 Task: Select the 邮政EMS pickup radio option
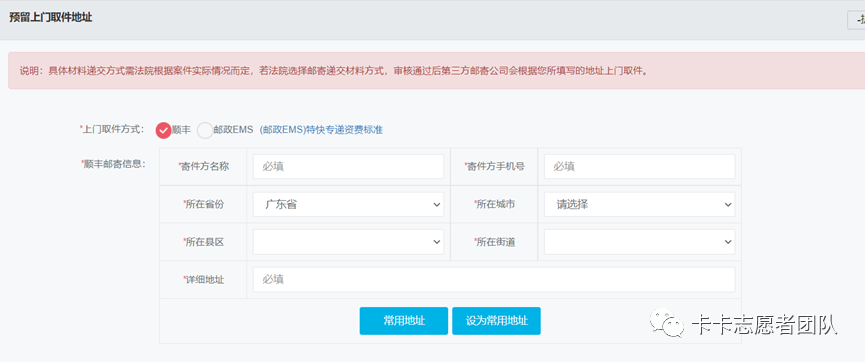(205, 130)
